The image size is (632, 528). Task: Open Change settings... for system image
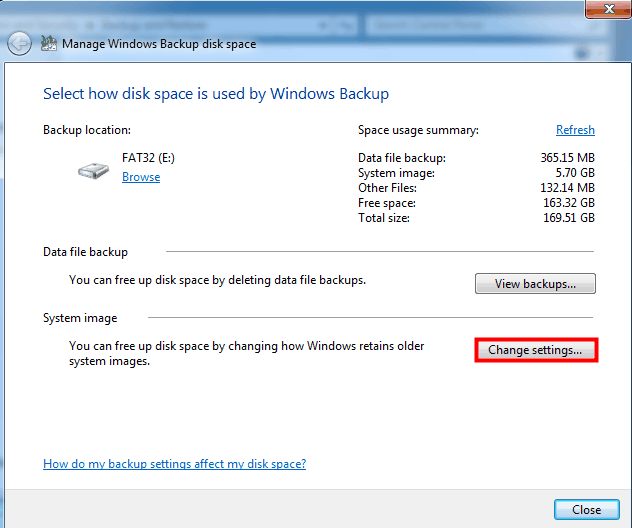(x=535, y=350)
